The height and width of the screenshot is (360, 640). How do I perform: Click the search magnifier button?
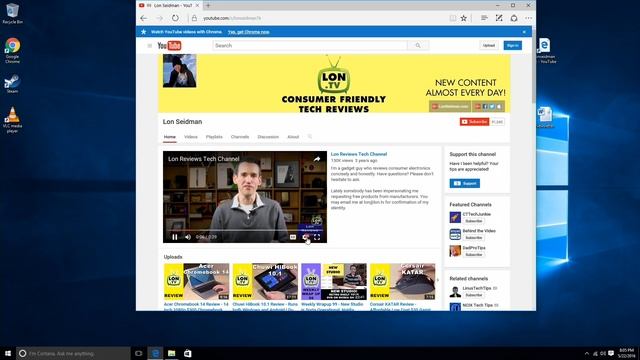coord(418,46)
